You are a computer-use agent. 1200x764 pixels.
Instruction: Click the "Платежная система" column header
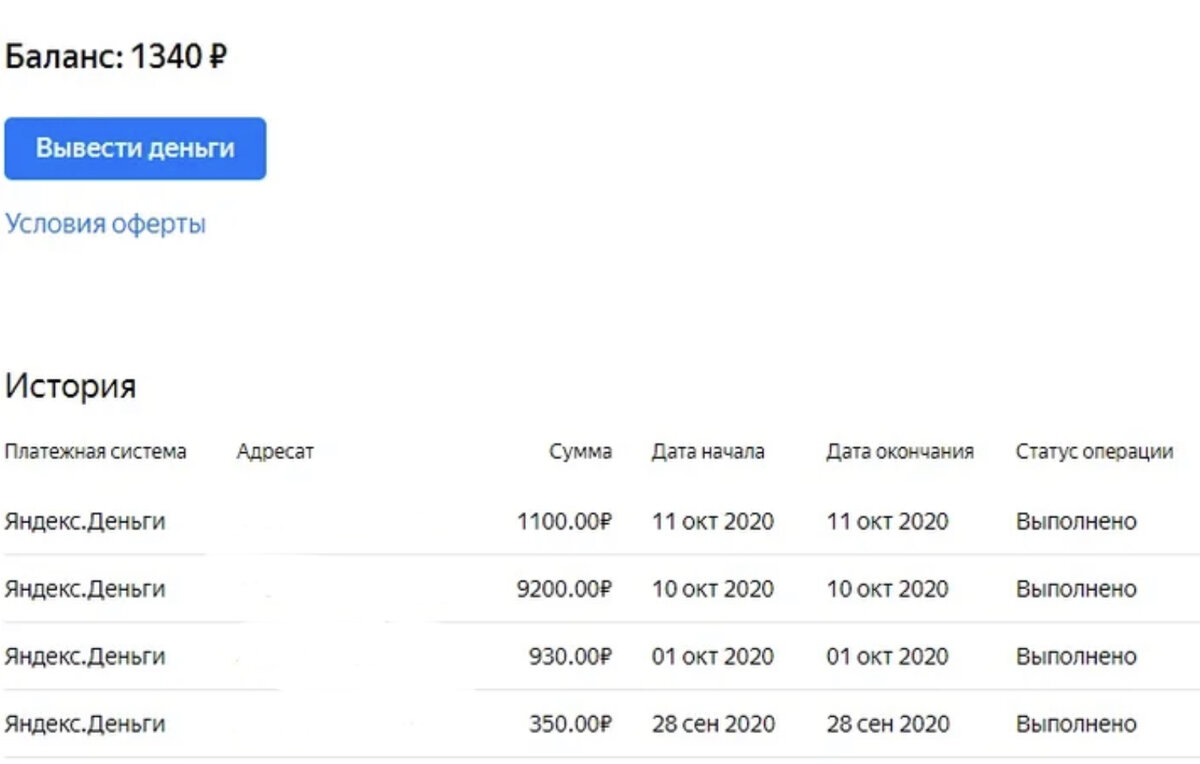click(x=95, y=451)
